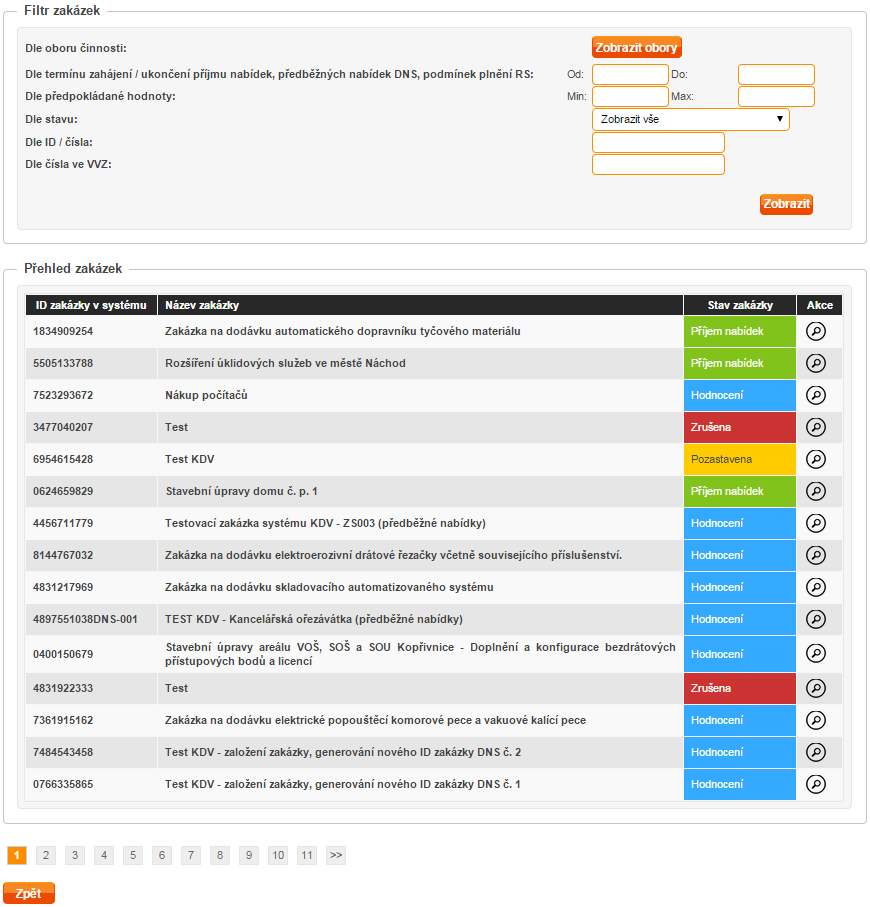This screenshot has height=907, width=870.
Task: Click Zrušena status for order 4831922333
Action: [x=740, y=688]
